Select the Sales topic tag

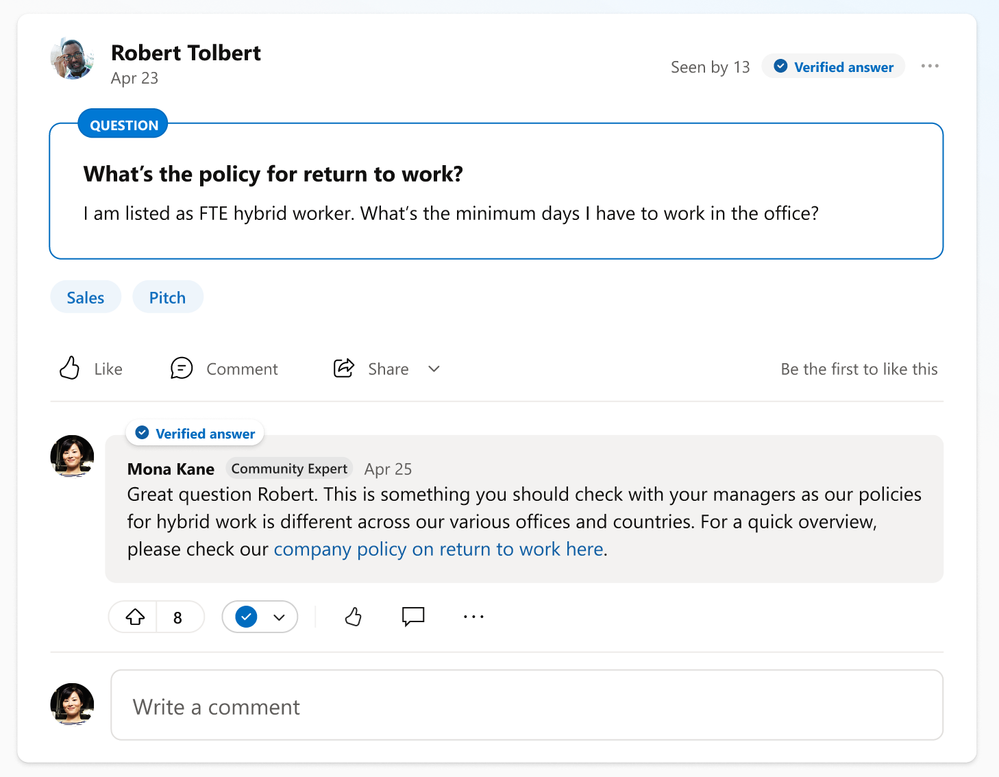pyautogui.click(x=86, y=297)
